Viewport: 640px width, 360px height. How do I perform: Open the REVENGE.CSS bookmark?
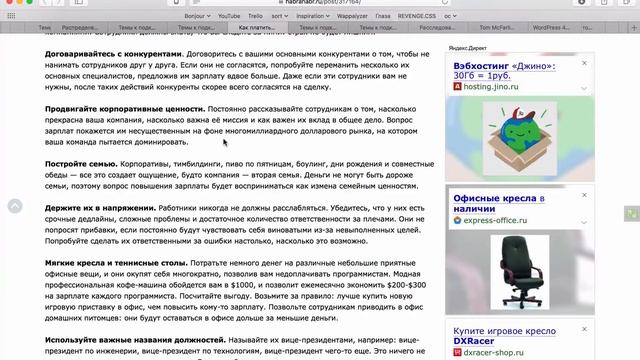click(x=416, y=16)
